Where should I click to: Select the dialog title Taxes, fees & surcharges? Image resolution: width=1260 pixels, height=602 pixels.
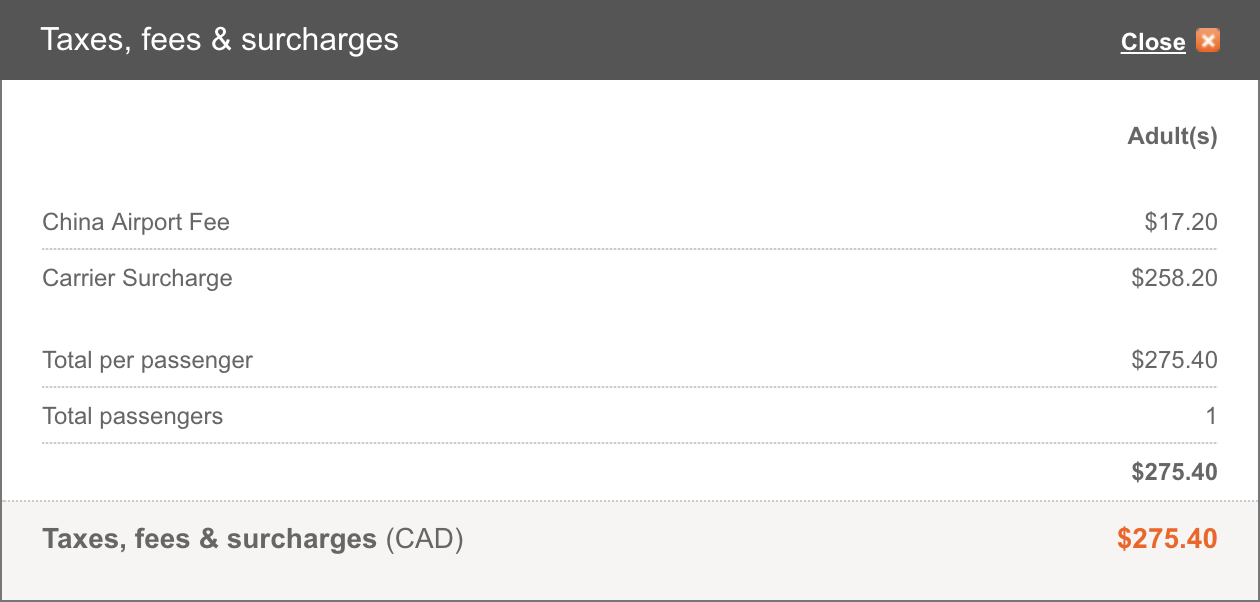point(219,40)
